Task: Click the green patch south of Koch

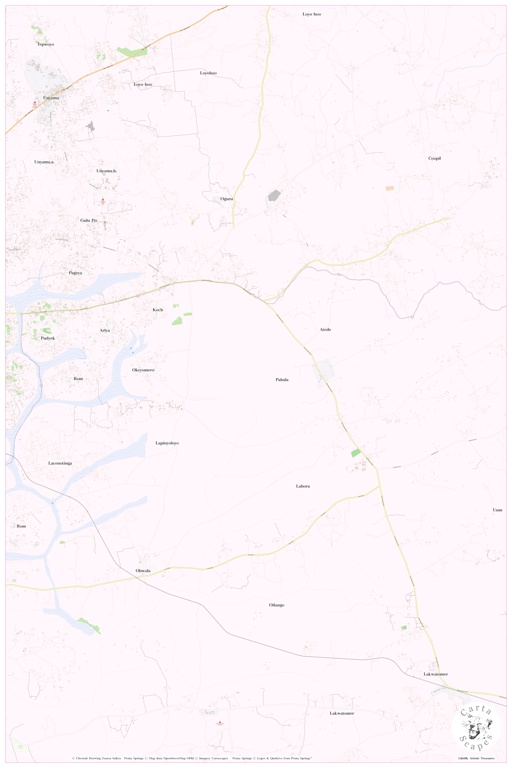Action: [177, 321]
